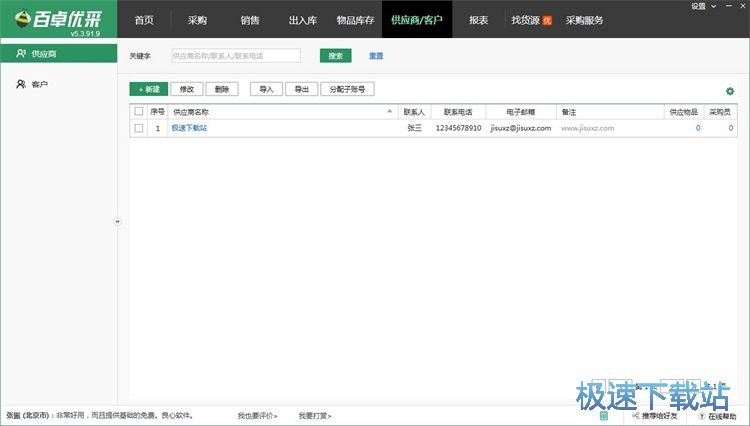Click the 采购员 column header
The width and height of the screenshot is (750, 426).
(x=720, y=112)
